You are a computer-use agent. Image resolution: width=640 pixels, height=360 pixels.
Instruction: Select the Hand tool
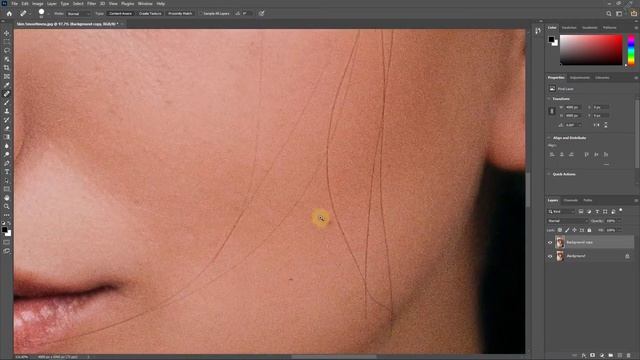coord(7,198)
